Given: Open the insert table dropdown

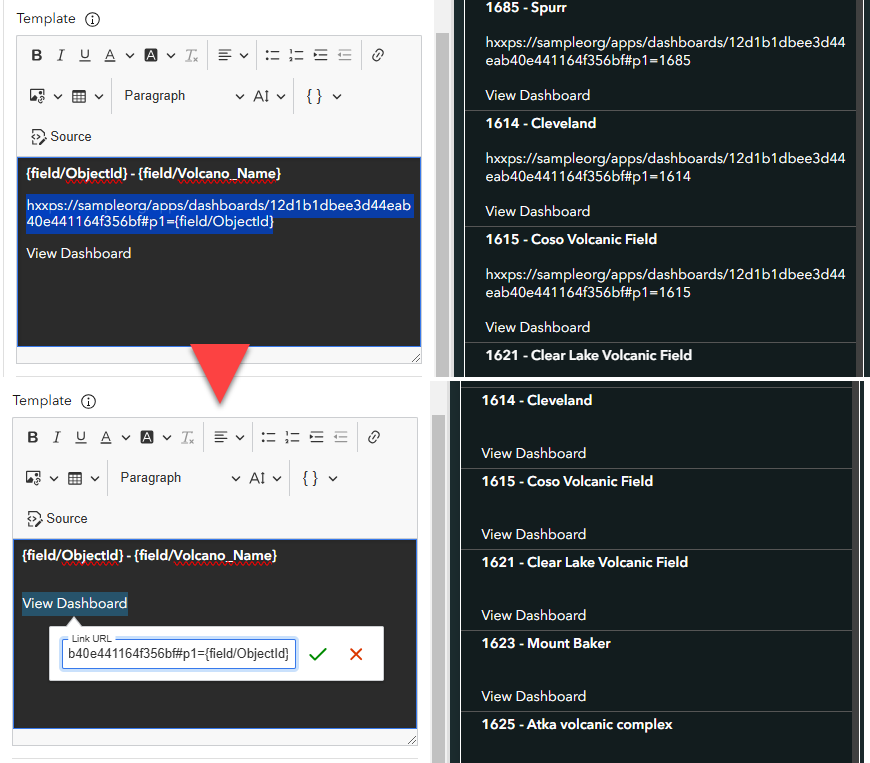Looking at the screenshot, I should tap(88, 95).
